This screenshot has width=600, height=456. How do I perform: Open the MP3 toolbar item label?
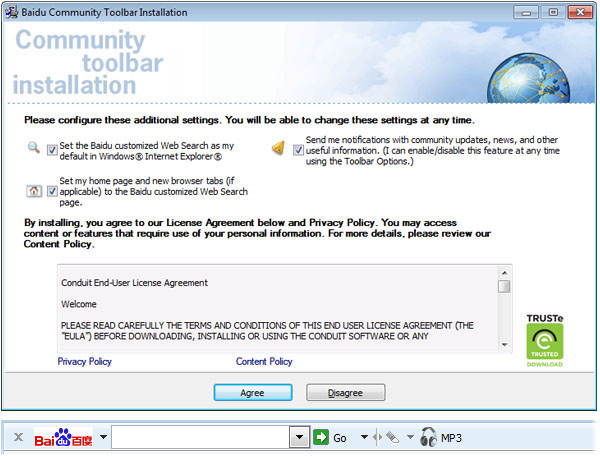coord(451,438)
